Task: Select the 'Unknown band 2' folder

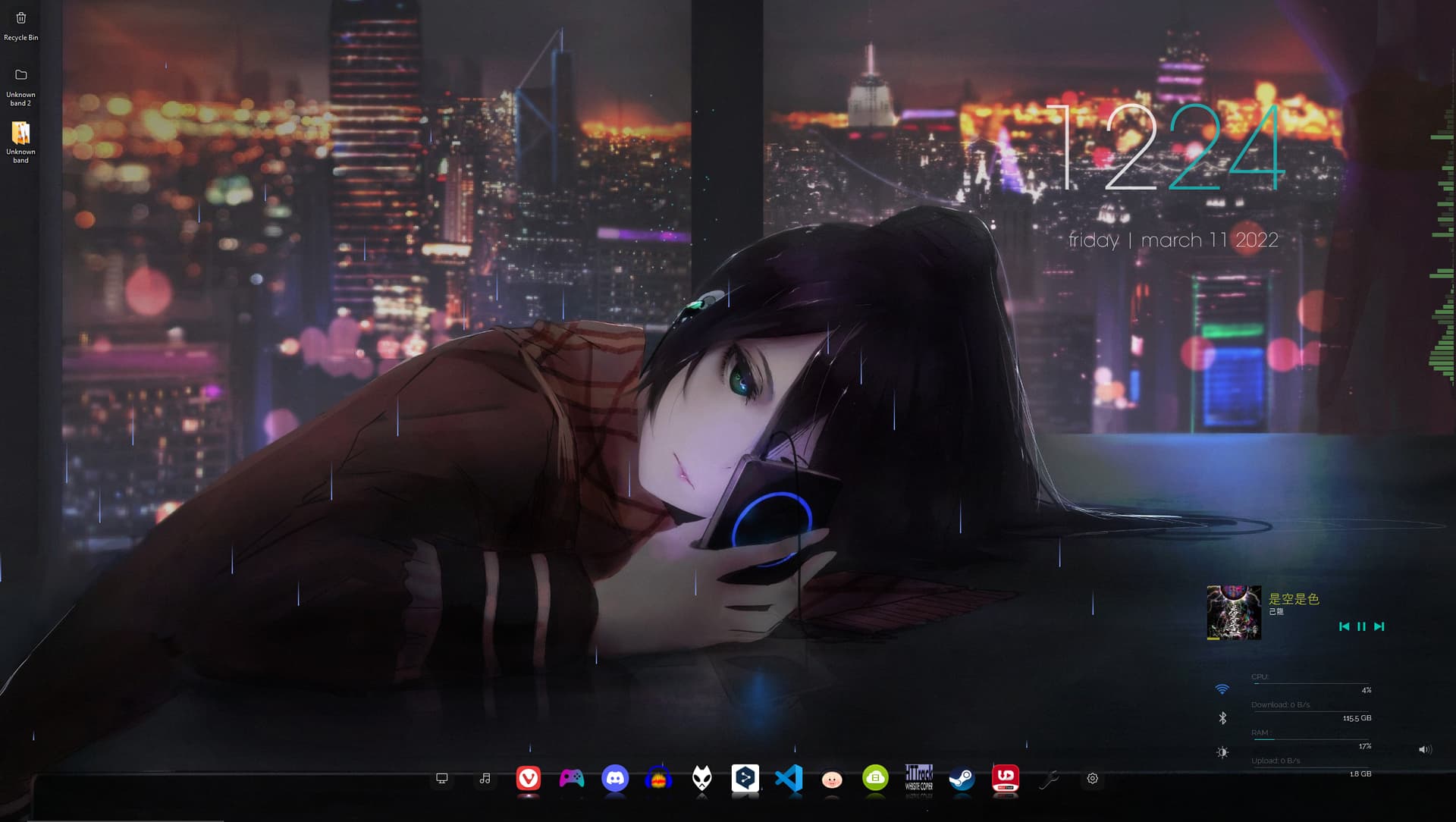Action: (21, 87)
